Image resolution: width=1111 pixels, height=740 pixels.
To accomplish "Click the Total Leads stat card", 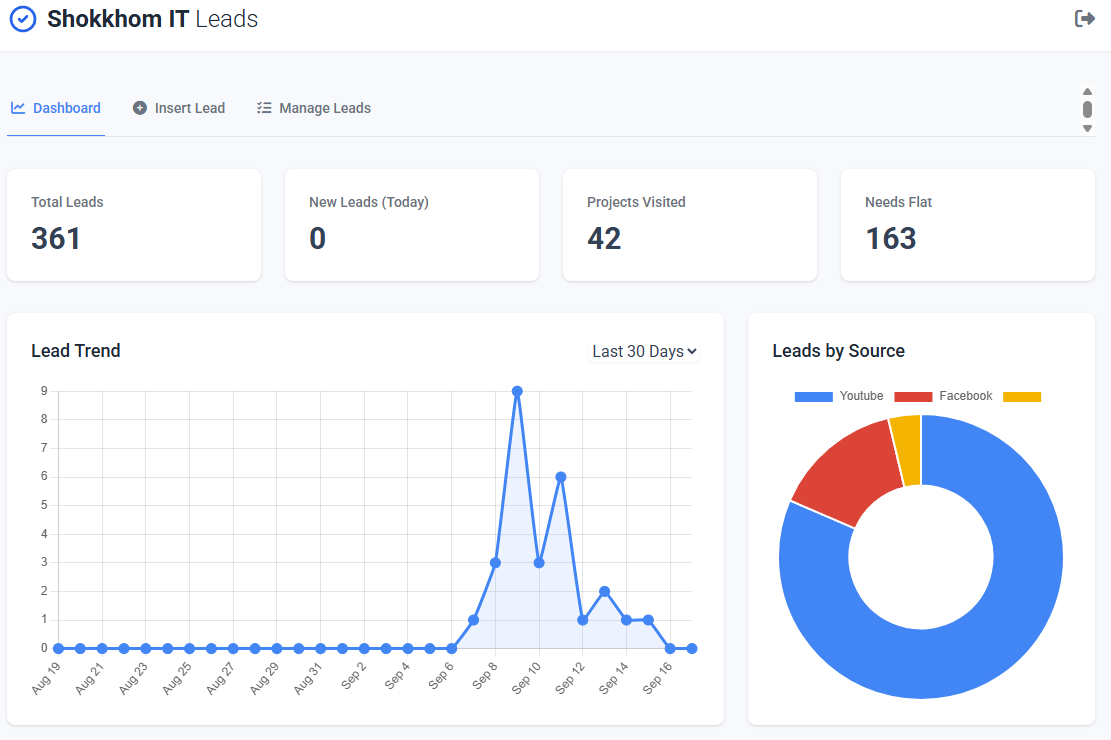I will coord(133,224).
